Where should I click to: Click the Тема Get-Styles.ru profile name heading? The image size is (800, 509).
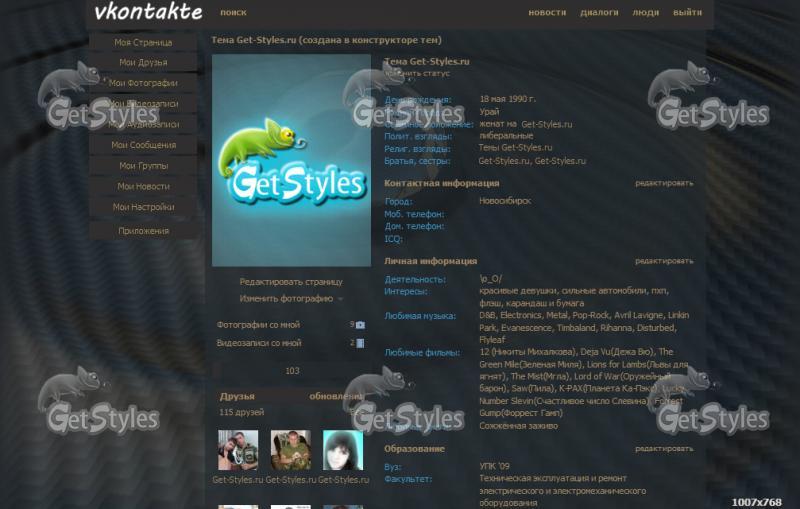tap(427, 61)
